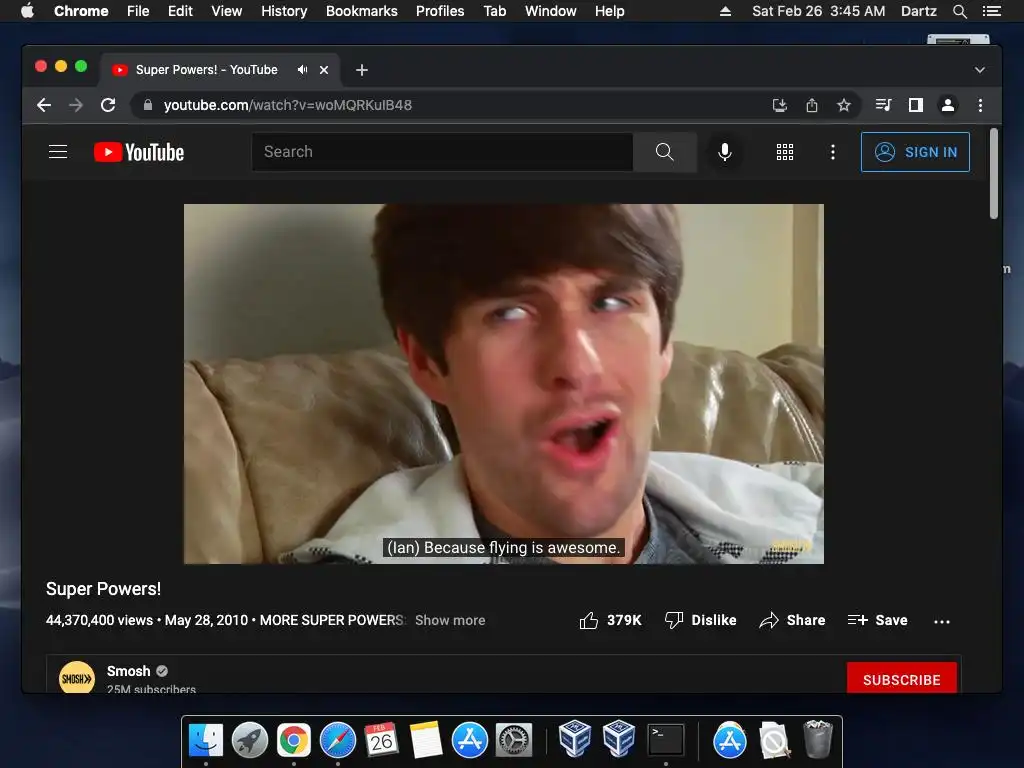Open the View menu
Screen dimensions: 1024x768
point(227,11)
